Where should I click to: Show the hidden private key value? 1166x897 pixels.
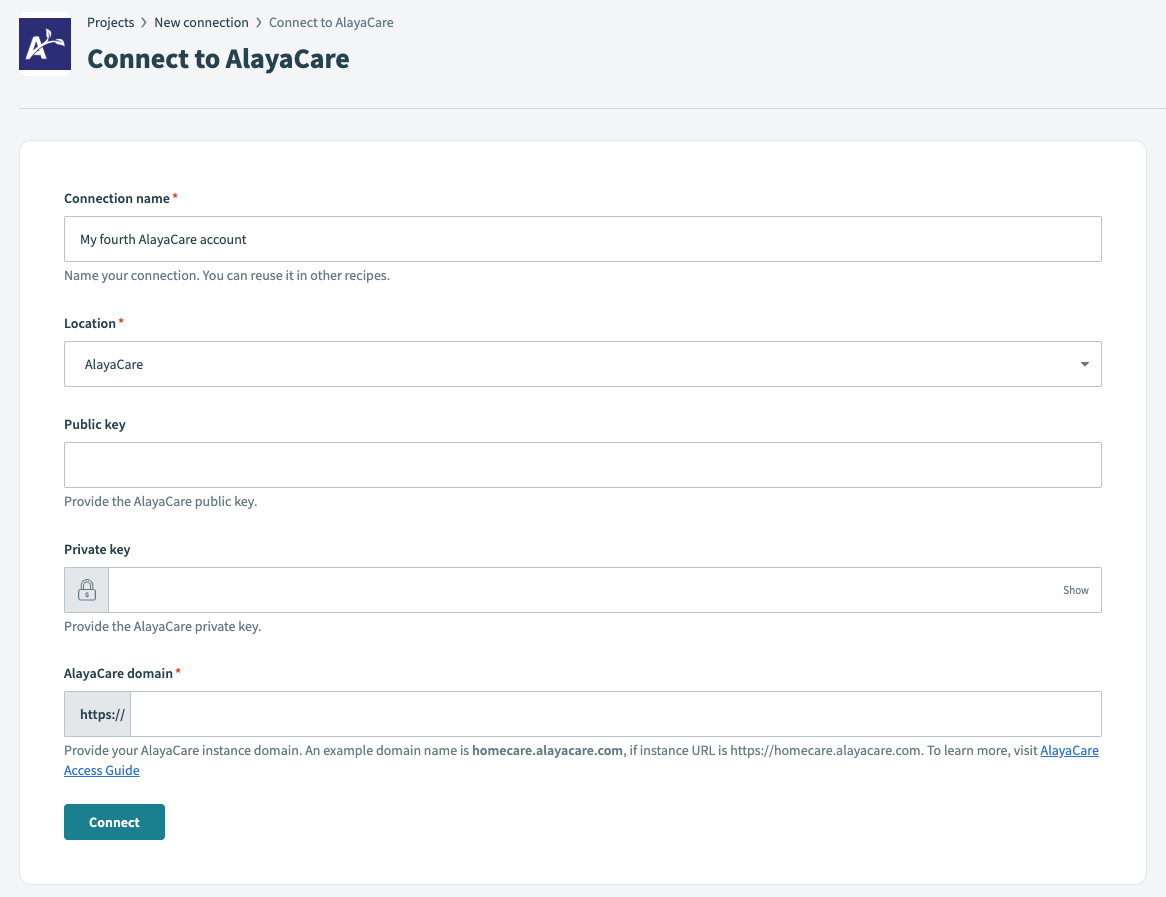tap(1075, 590)
